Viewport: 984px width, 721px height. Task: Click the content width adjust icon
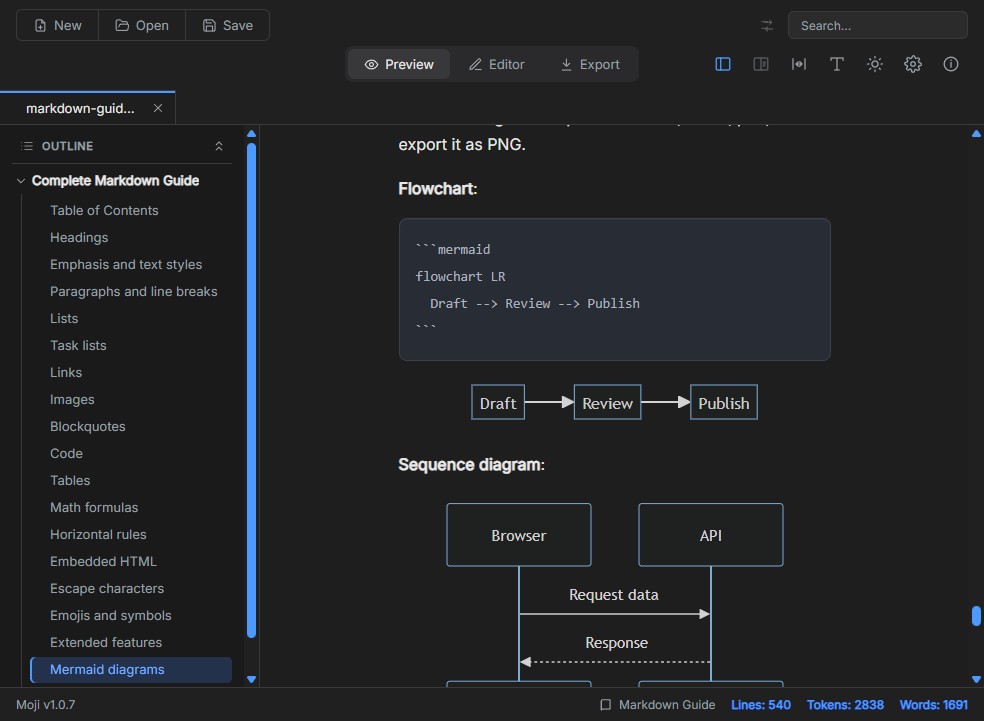pos(799,64)
